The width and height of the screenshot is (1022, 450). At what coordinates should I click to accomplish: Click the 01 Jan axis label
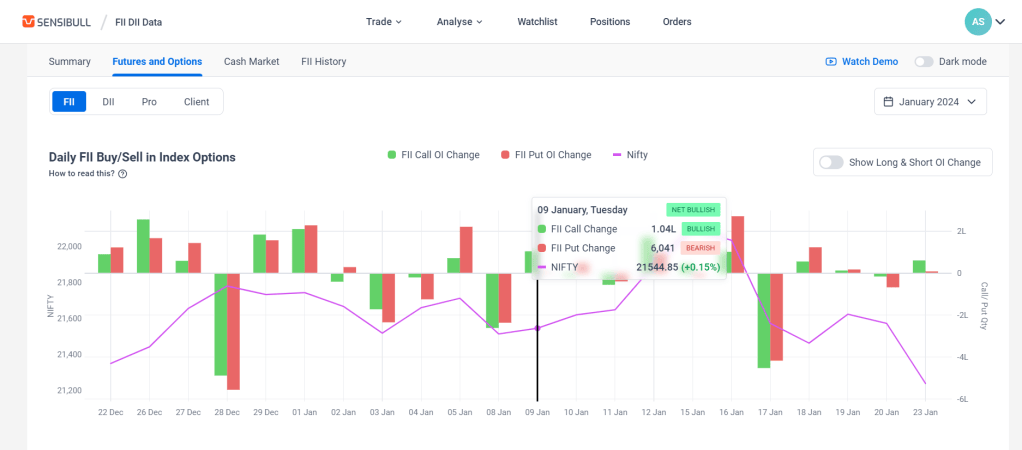[x=304, y=412]
